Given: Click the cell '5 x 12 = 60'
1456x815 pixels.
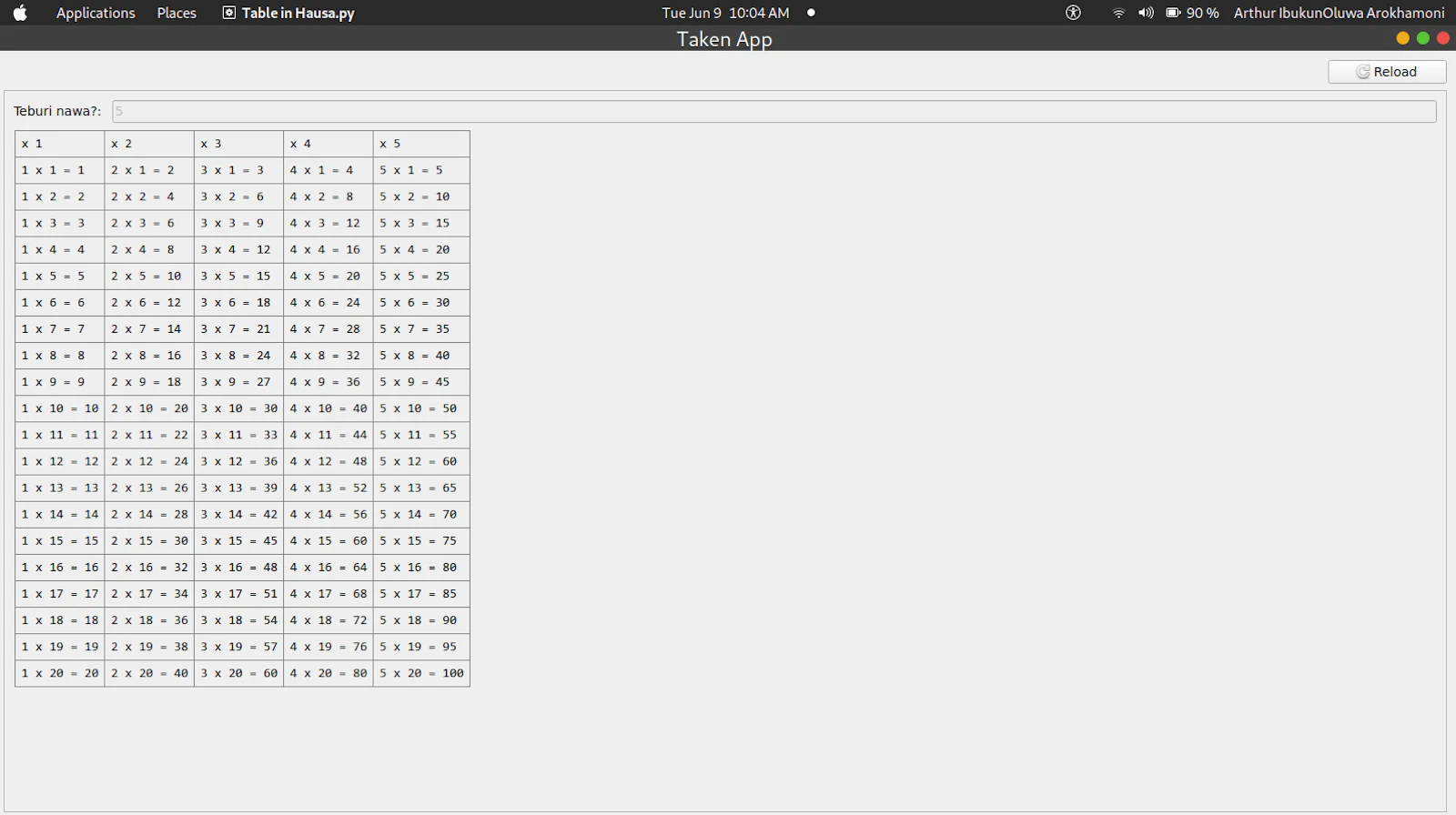Looking at the screenshot, I should tap(421, 461).
